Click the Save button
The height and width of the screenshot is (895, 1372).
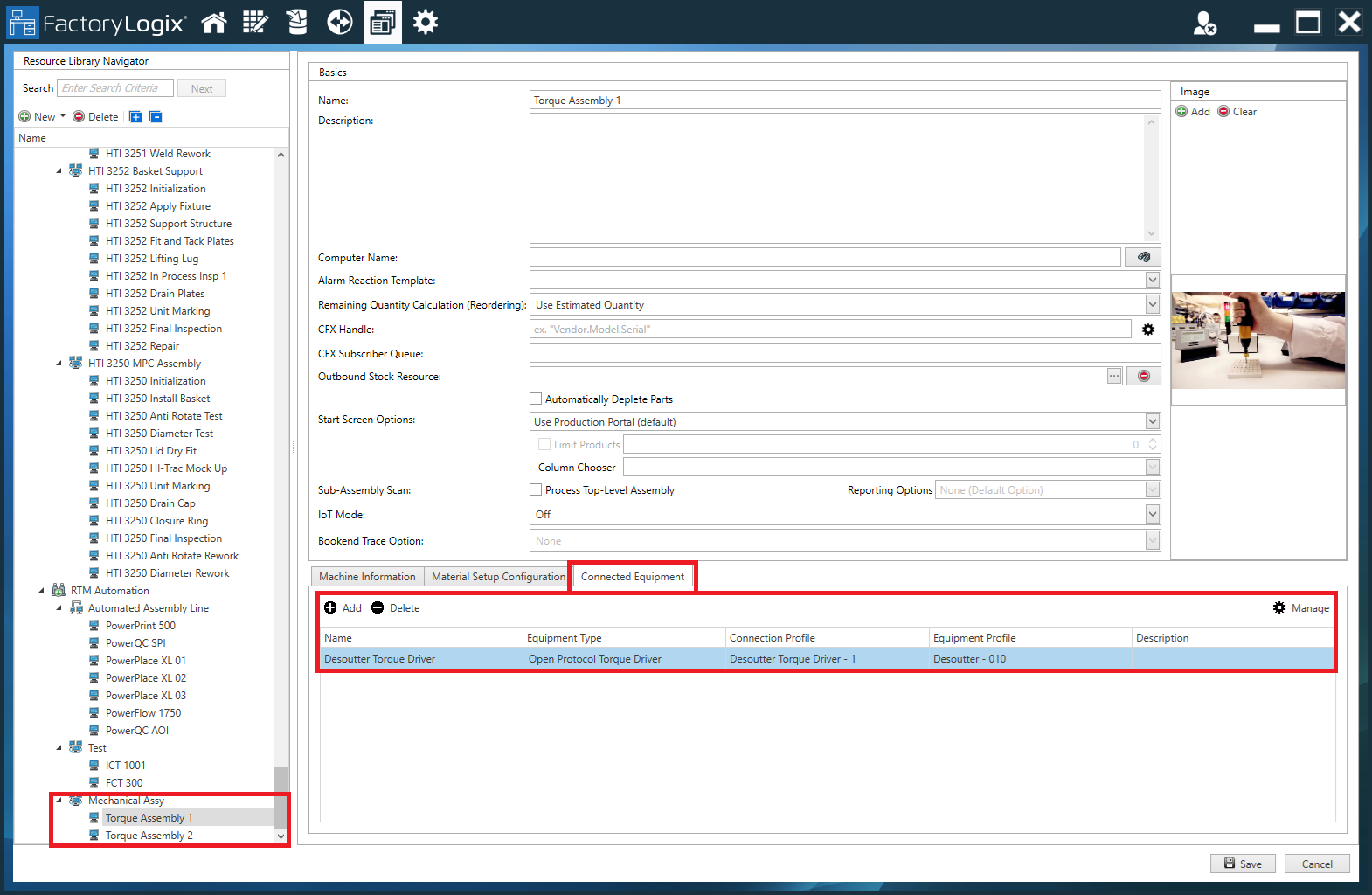[1242, 864]
